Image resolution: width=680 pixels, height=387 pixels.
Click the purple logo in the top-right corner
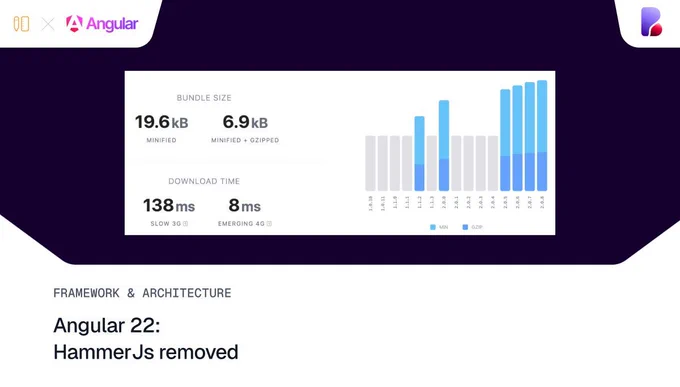click(x=651, y=22)
